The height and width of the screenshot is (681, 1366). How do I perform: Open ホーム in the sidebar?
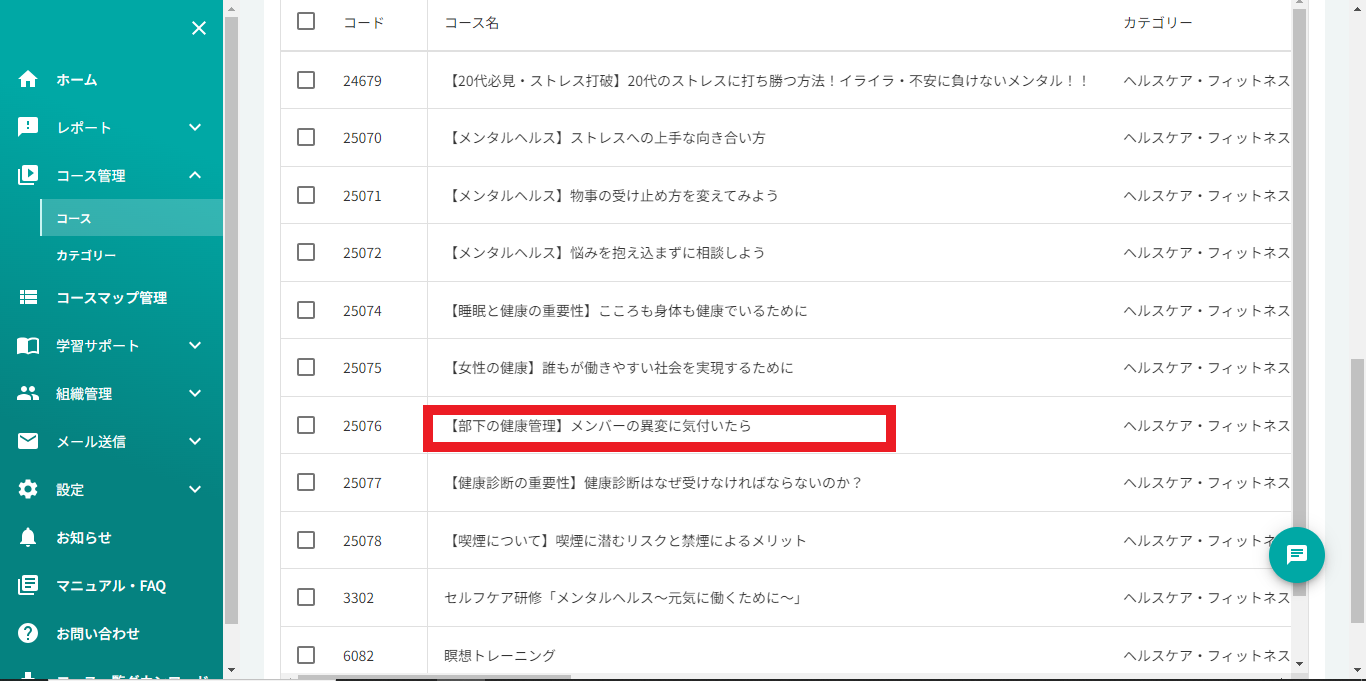77,79
